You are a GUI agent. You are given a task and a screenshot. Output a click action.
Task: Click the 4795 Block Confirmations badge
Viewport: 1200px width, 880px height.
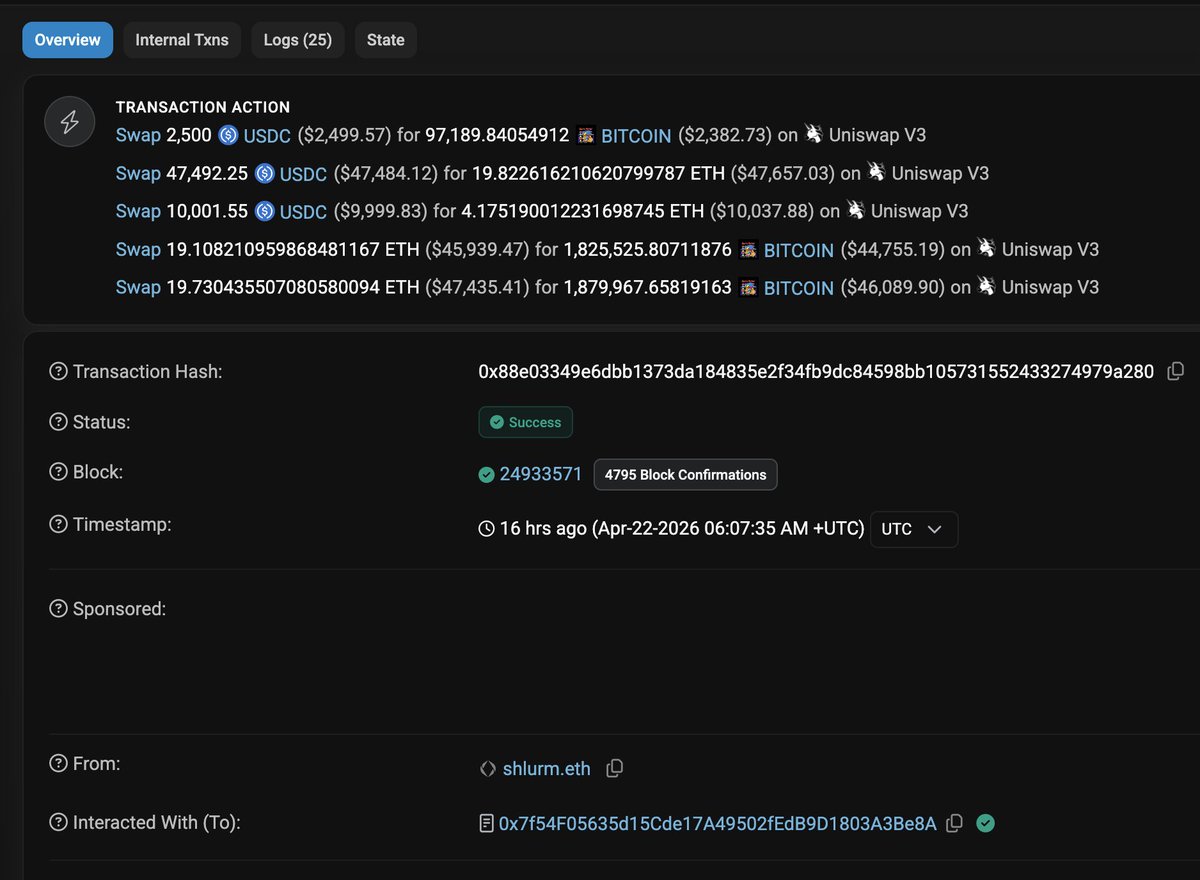686,475
